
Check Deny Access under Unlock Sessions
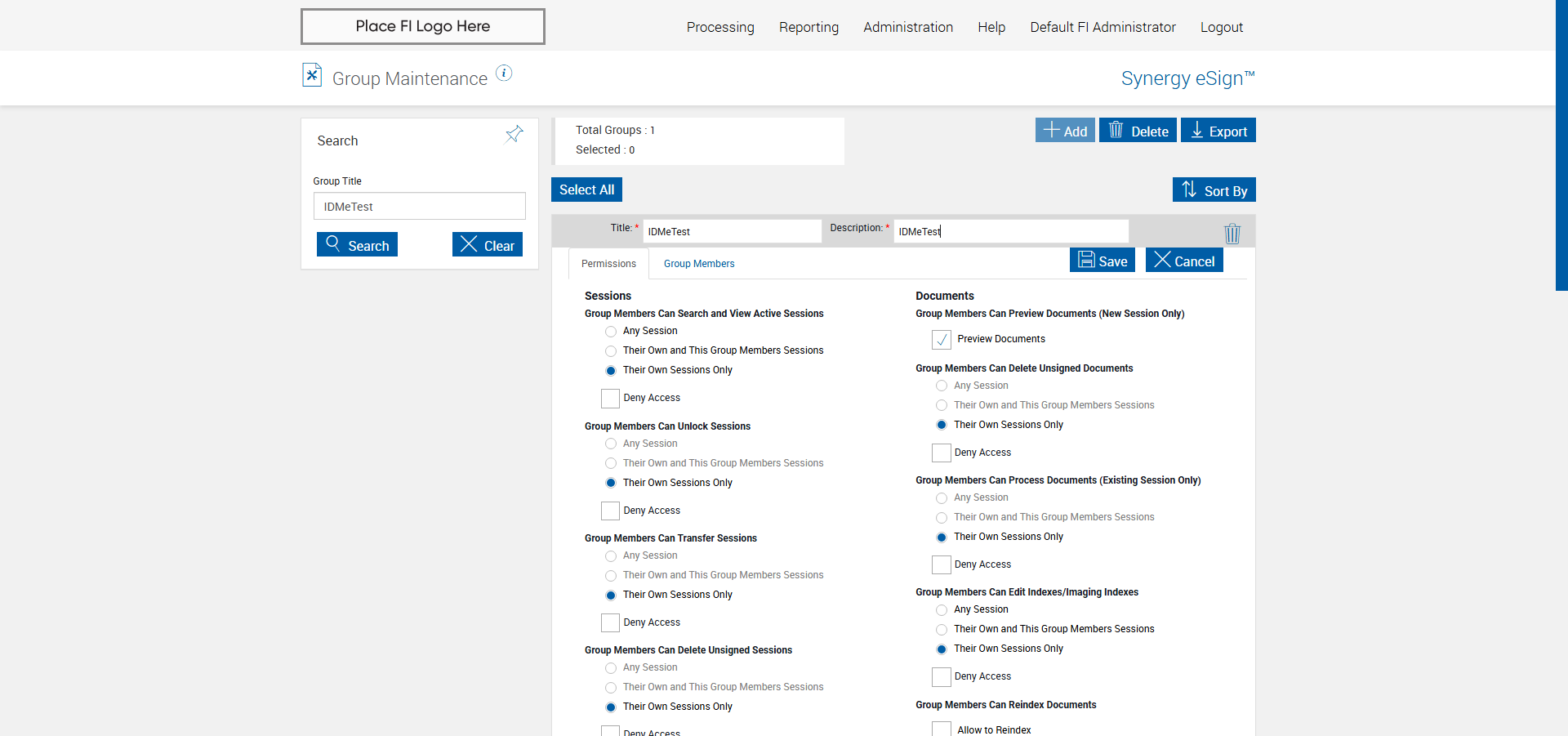coord(610,511)
